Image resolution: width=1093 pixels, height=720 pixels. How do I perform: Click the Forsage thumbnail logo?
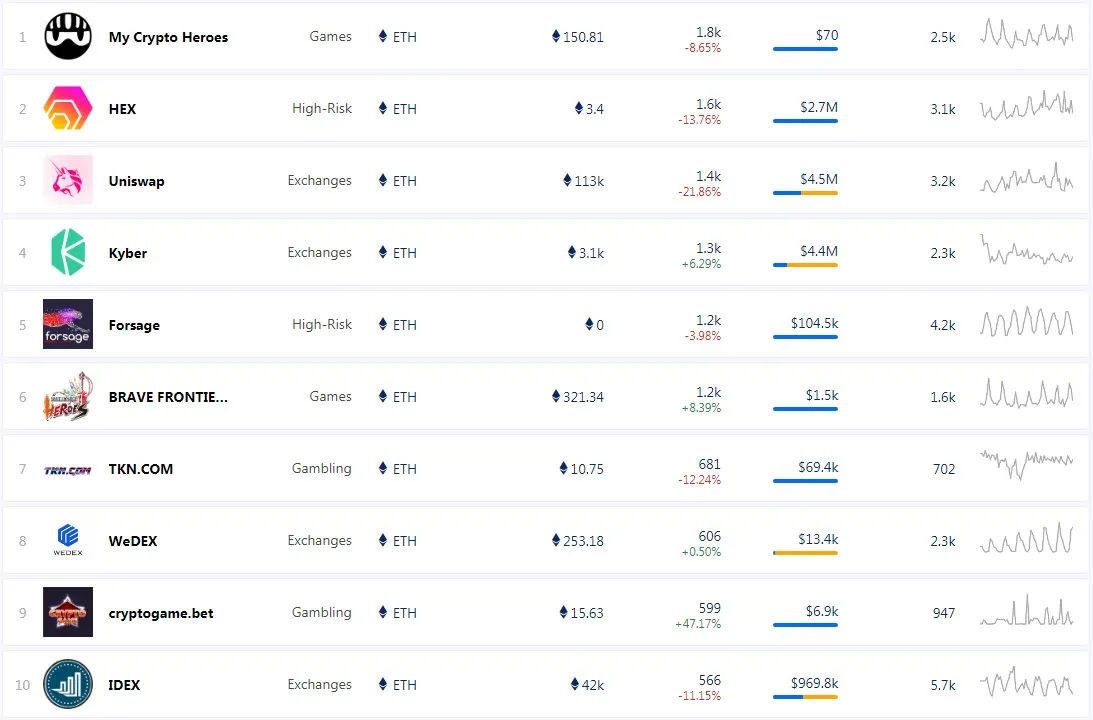[67, 324]
